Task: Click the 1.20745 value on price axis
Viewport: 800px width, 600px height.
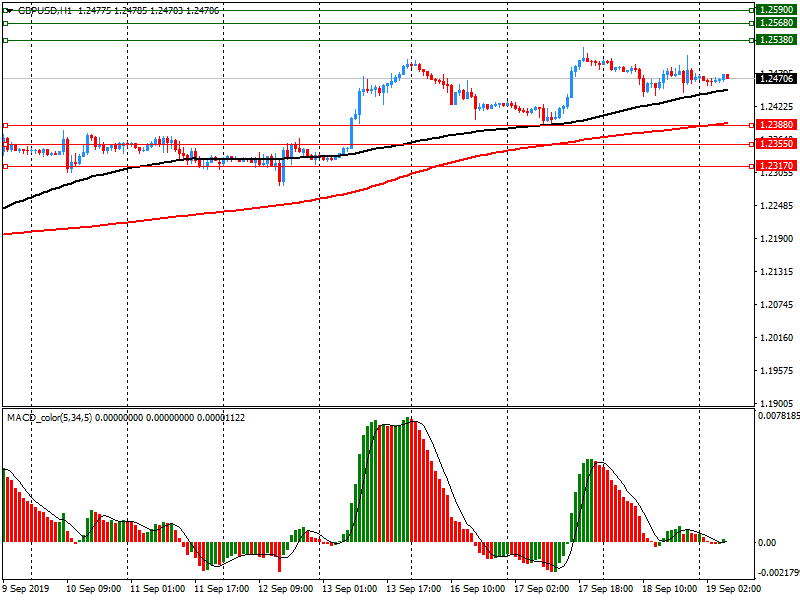Action: point(777,305)
